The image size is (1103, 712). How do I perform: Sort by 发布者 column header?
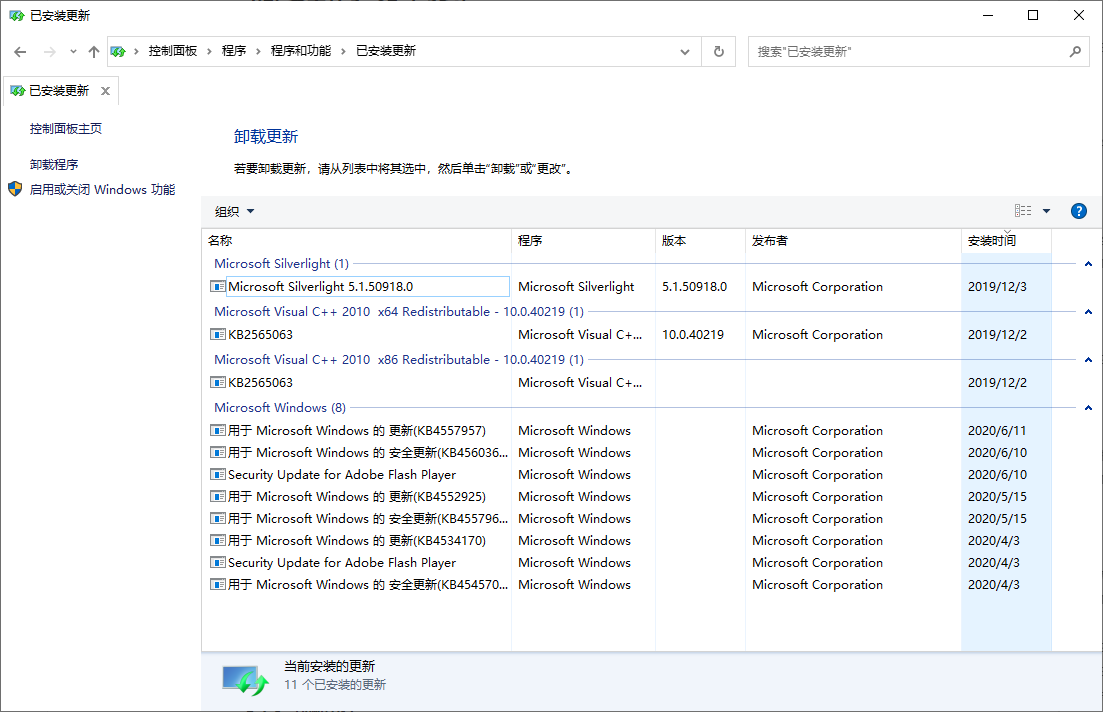point(853,241)
